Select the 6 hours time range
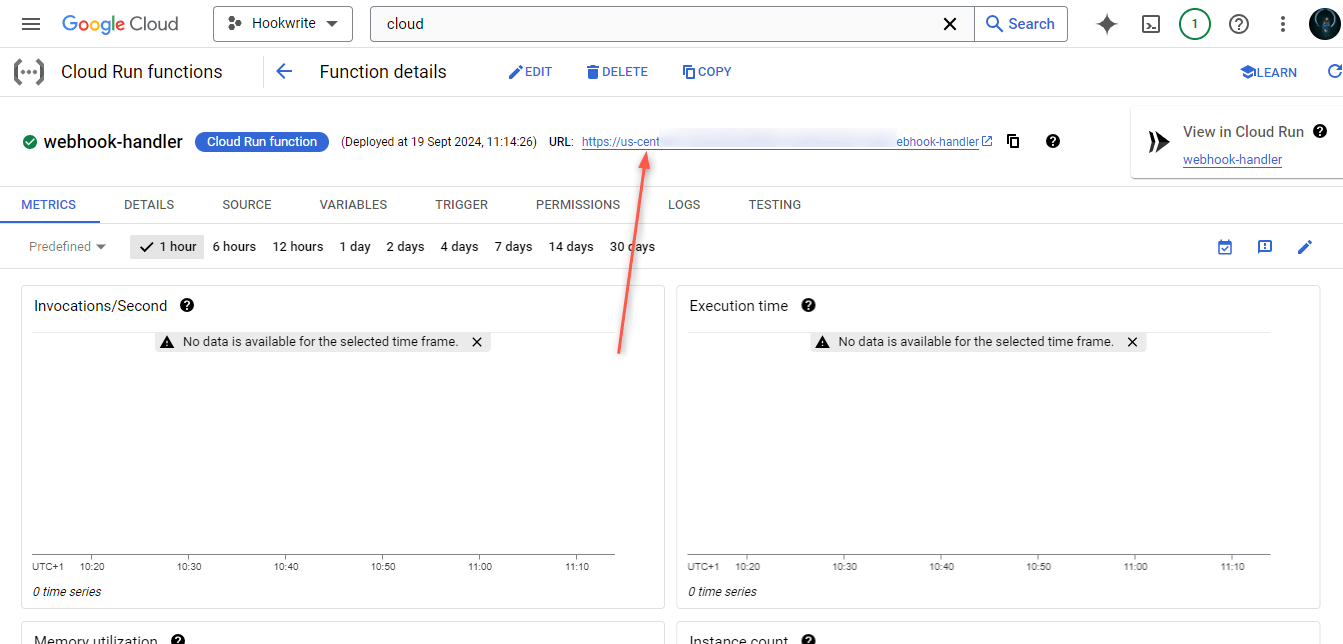The width and height of the screenshot is (1343, 644). [233, 246]
